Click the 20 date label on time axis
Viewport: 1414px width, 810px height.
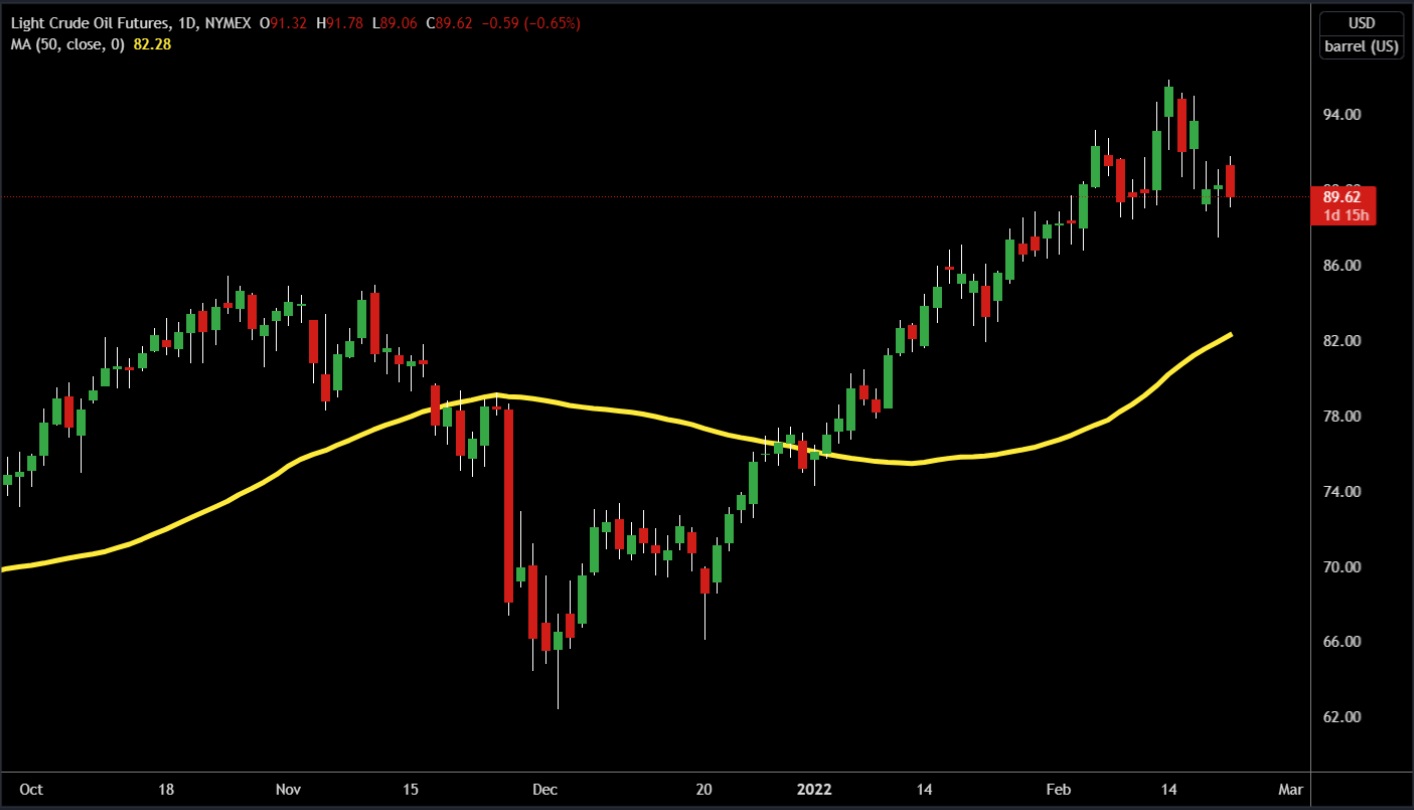tap(703, 789)
